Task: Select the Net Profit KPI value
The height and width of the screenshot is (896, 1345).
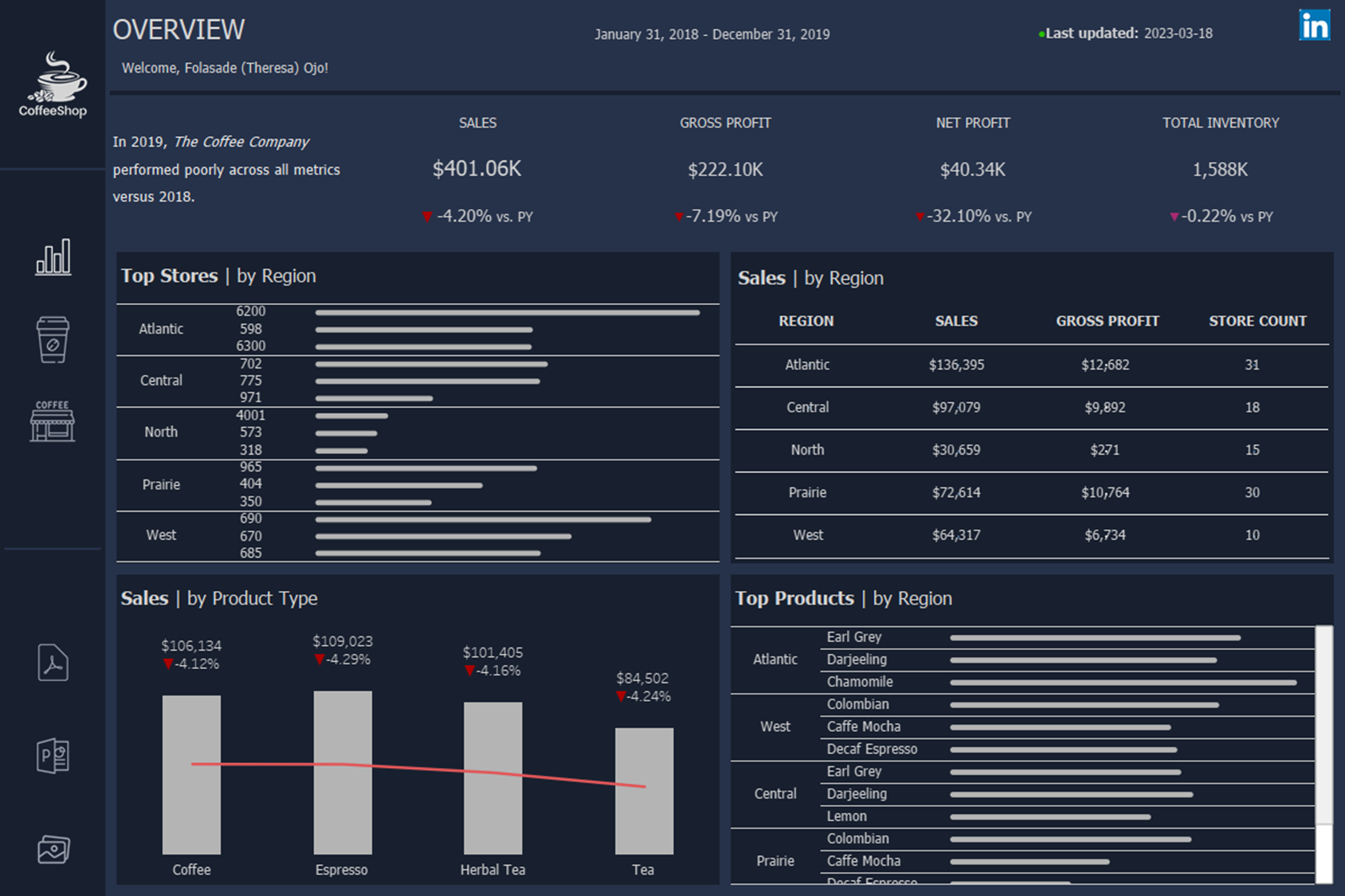Action: [x=973, y=169]
